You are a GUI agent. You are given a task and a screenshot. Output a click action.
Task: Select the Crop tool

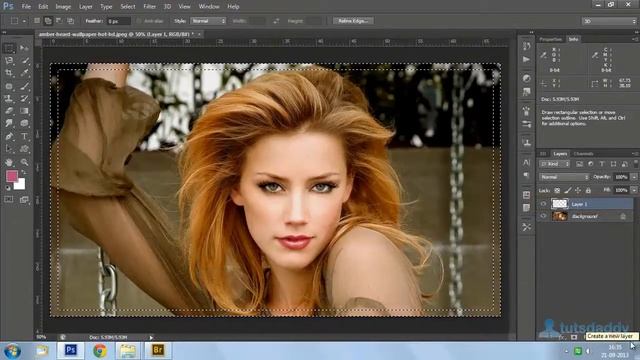tap(9, 73)
